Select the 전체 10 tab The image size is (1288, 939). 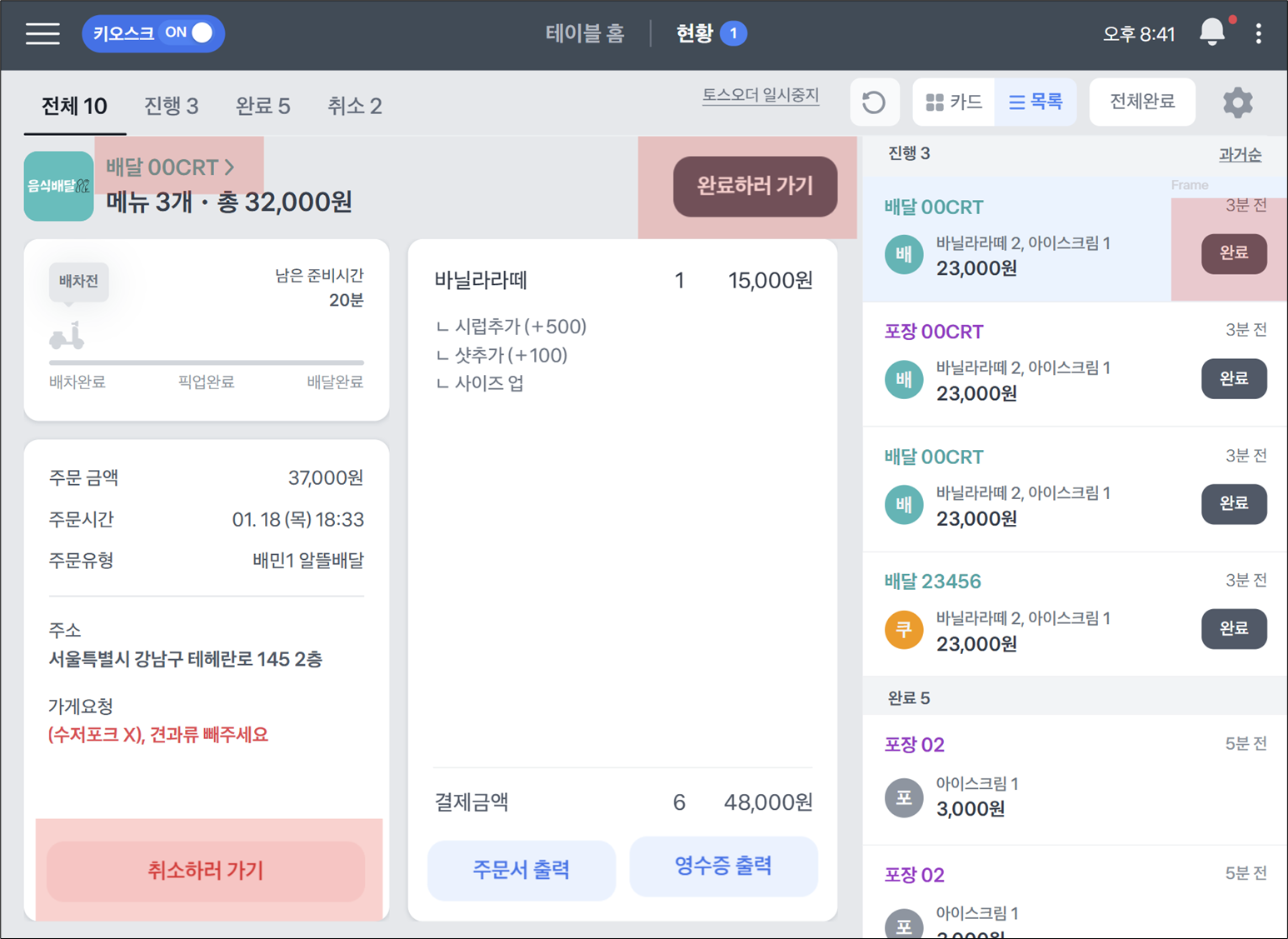point(74,106)
